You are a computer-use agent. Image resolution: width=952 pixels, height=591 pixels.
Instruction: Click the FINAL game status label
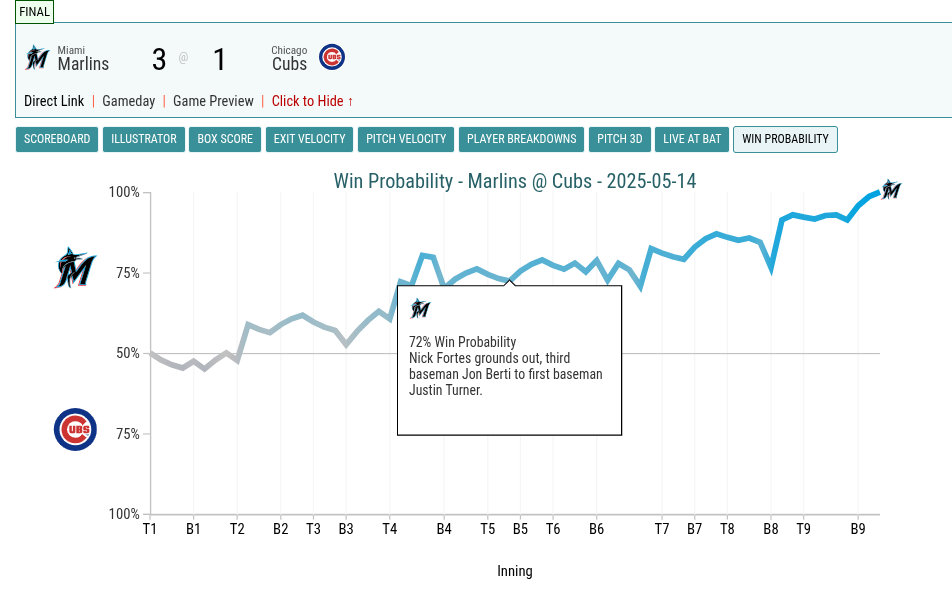coord(35,12)
